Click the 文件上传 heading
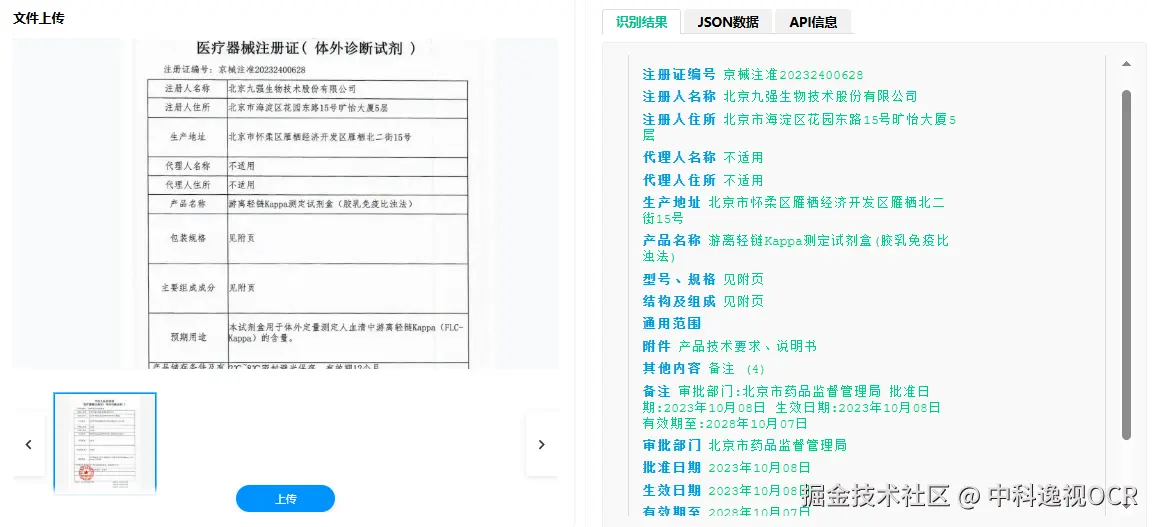The image size is (1155, 527). tap(39, 18)
